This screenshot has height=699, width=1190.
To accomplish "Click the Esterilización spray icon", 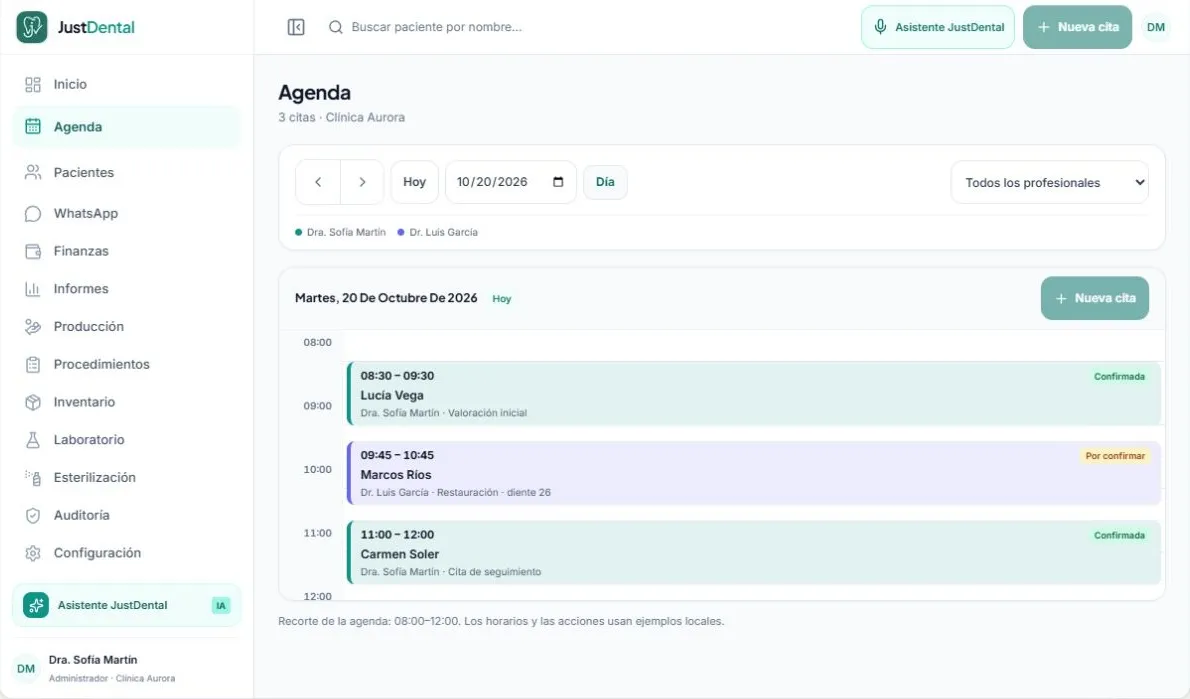I will [x=33, y=477].
